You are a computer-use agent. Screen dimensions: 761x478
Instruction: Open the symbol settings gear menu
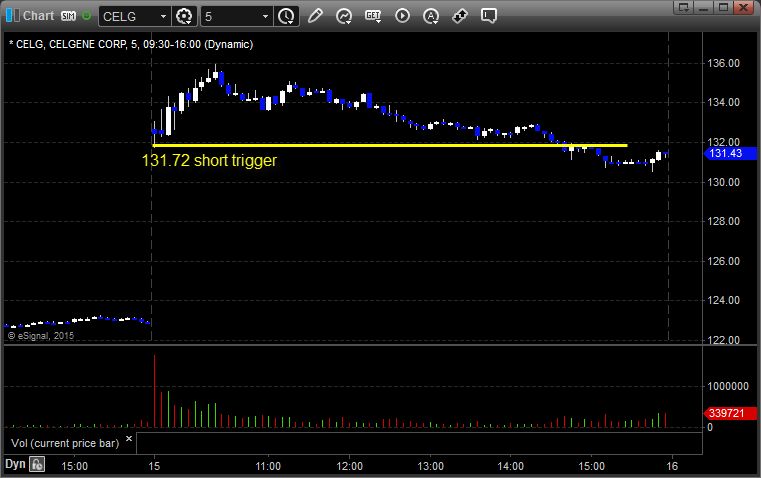coord(184,16)
